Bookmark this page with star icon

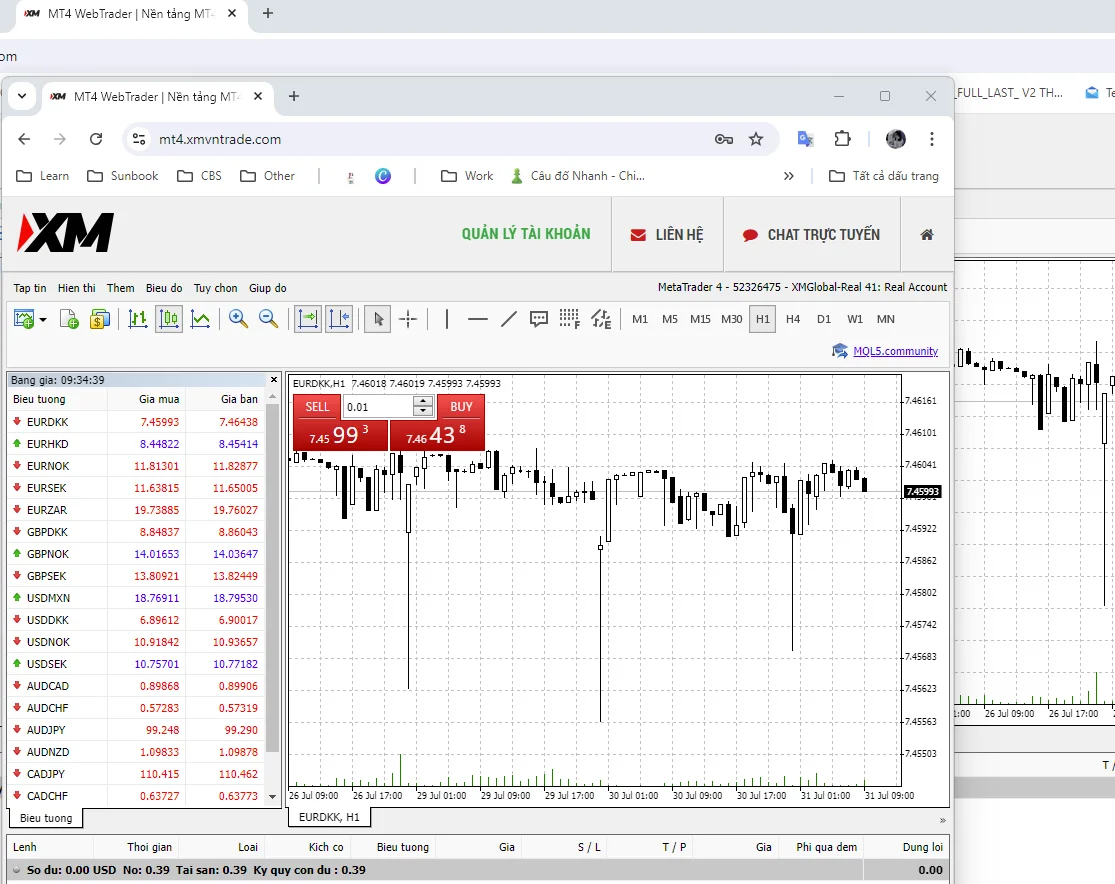pyautogui.click(x=756, y=139)
